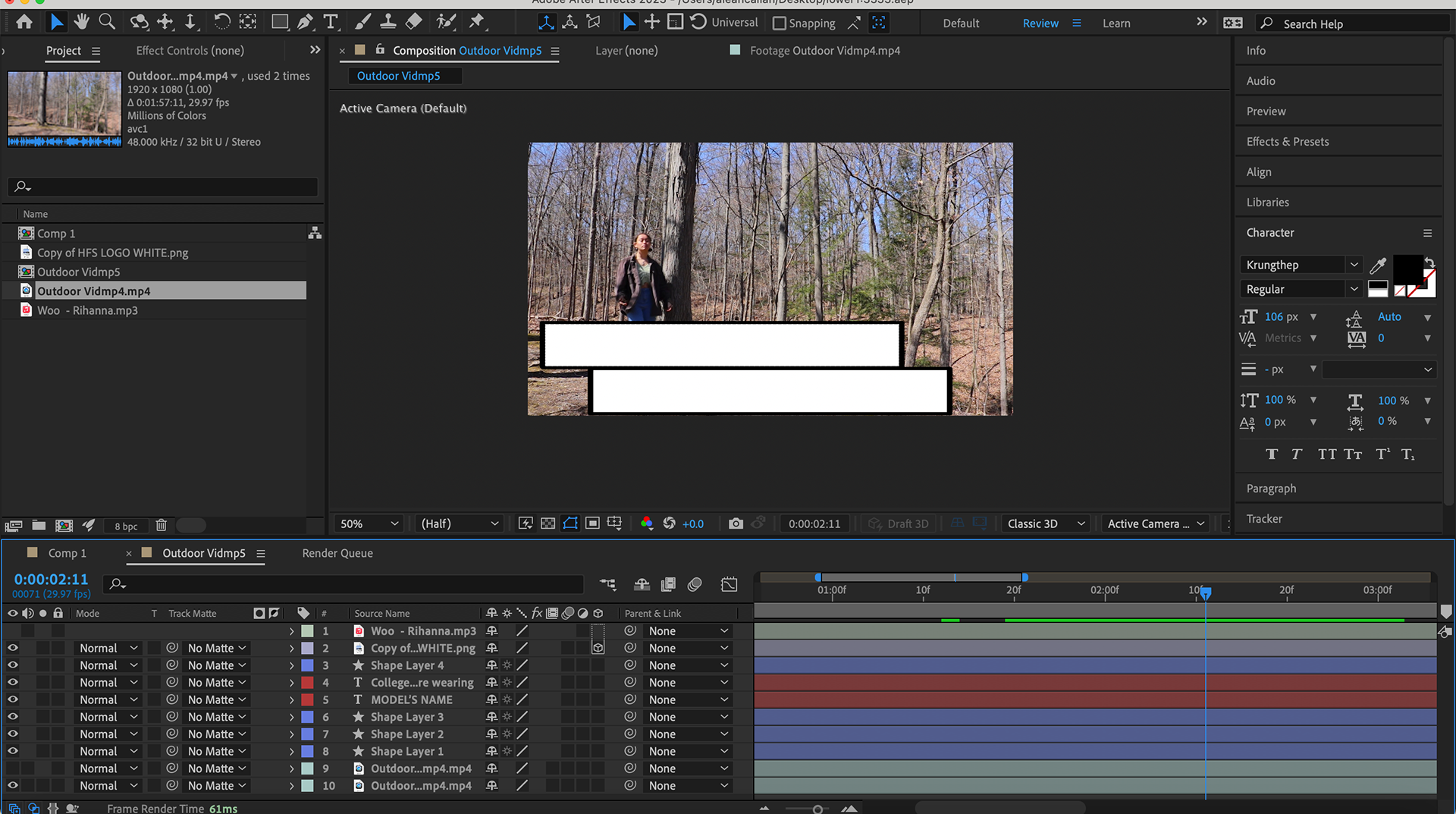Hide the Shape Layer 4 eye
1456x814 pixels.
12,665
